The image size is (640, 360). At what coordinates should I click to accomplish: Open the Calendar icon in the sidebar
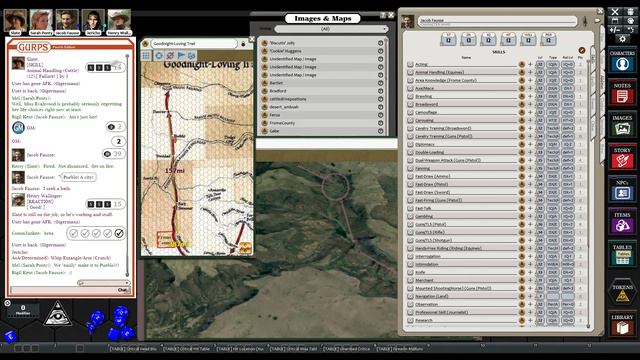coord(615,21)
